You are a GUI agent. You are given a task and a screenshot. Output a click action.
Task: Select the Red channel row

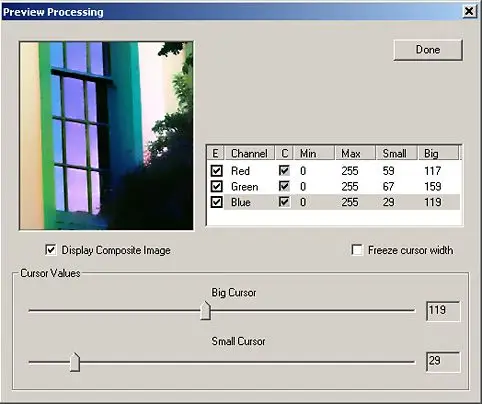coord(334,171)
